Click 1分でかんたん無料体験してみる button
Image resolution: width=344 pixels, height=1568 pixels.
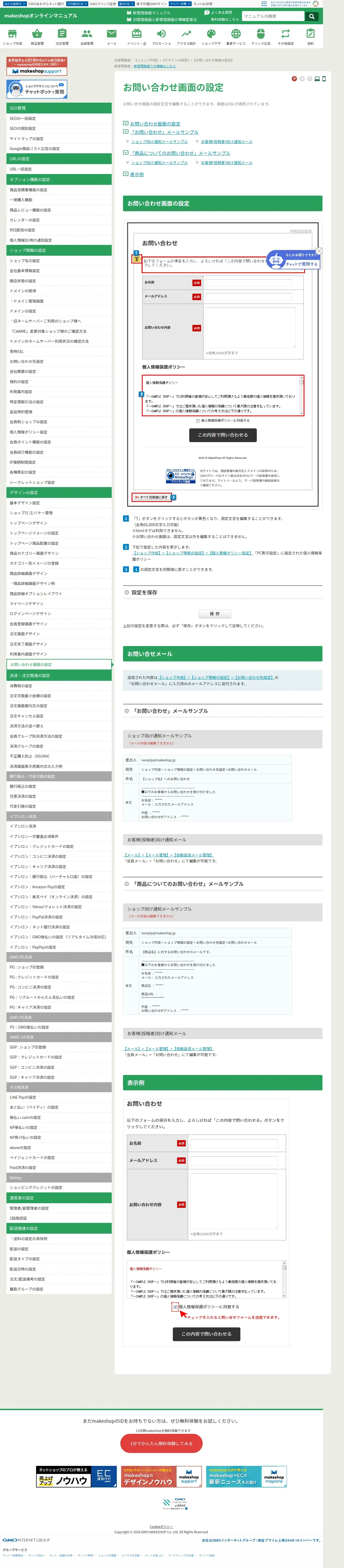click(161, 1443)
